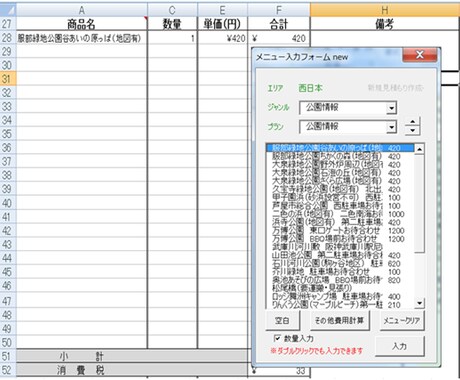
Task: Click the list box scroll up arrow
Action: pos(419,149)
